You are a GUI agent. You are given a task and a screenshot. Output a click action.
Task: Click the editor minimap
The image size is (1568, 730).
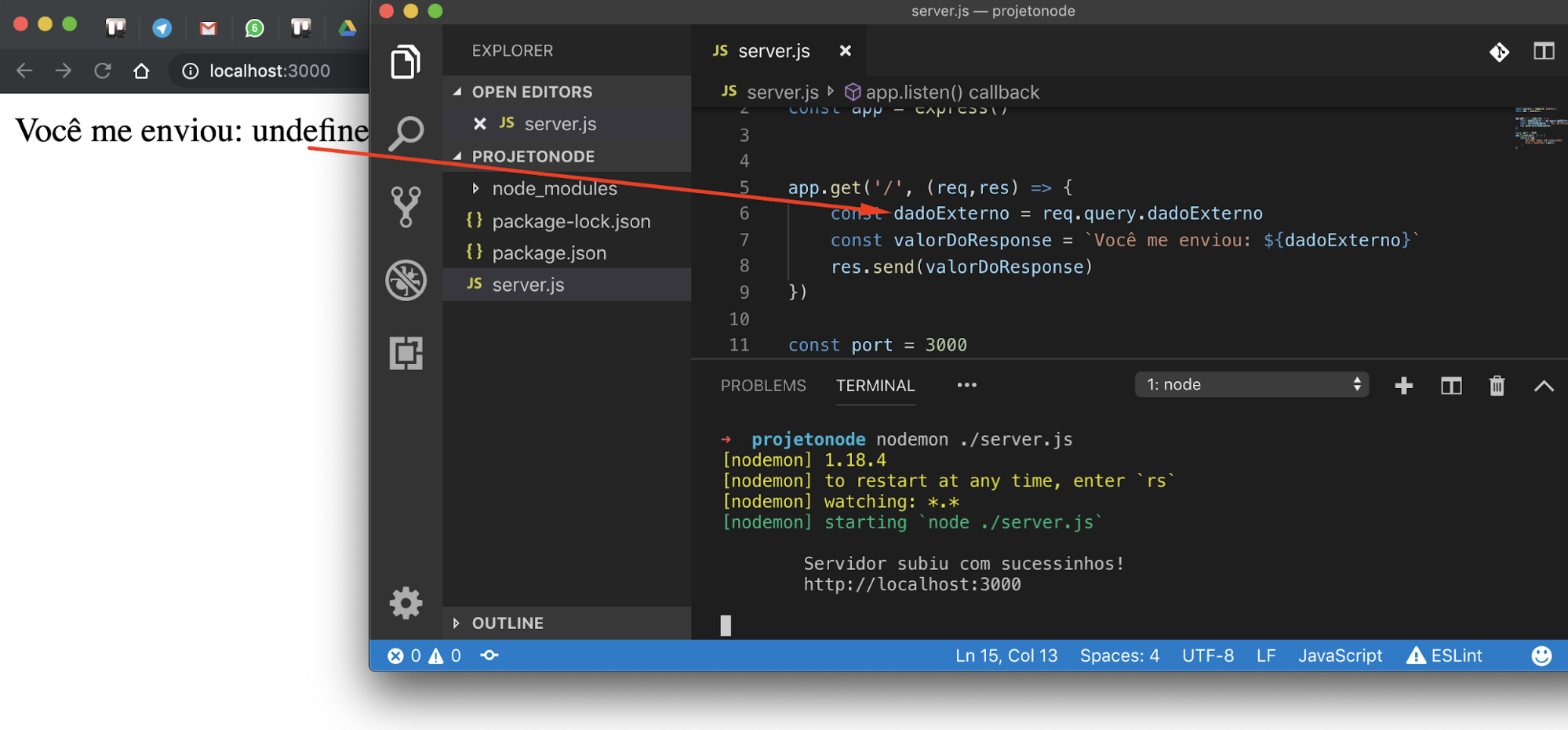(x=1540, y=128)
